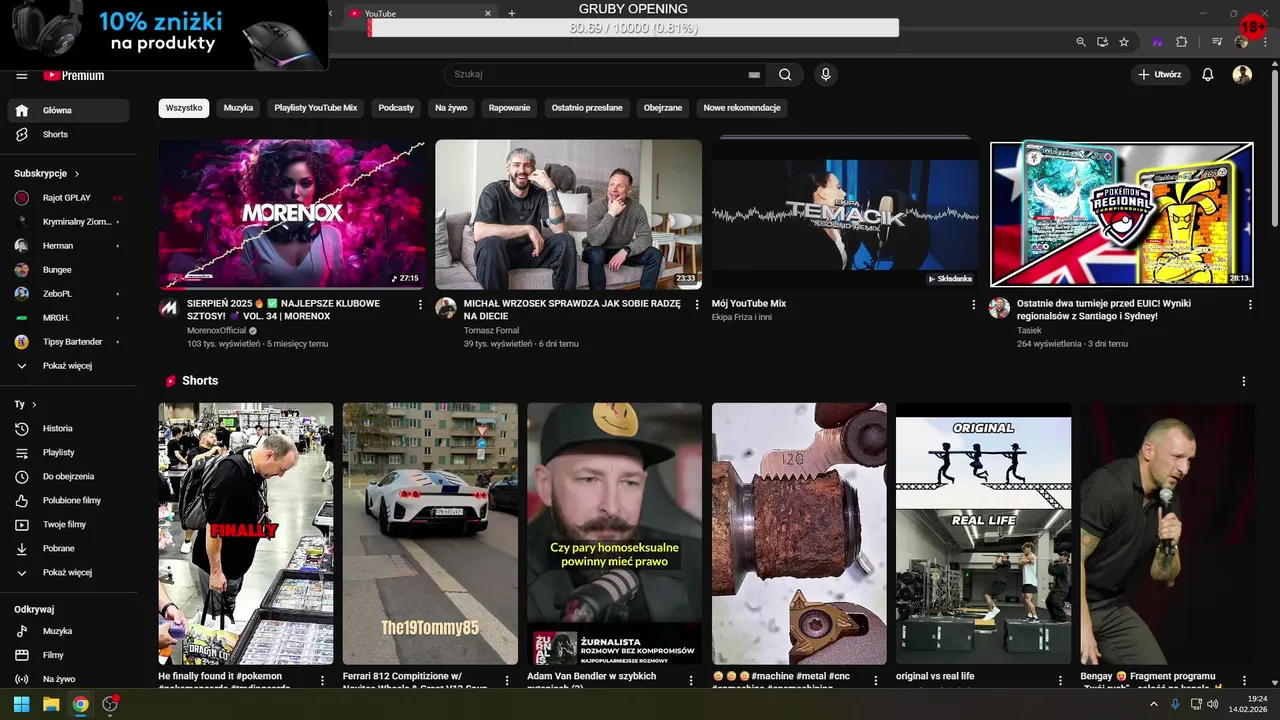Go to Główna home in sidebar
The width and height of the screenshot is (1280, 720).
(x=69, y=111)
